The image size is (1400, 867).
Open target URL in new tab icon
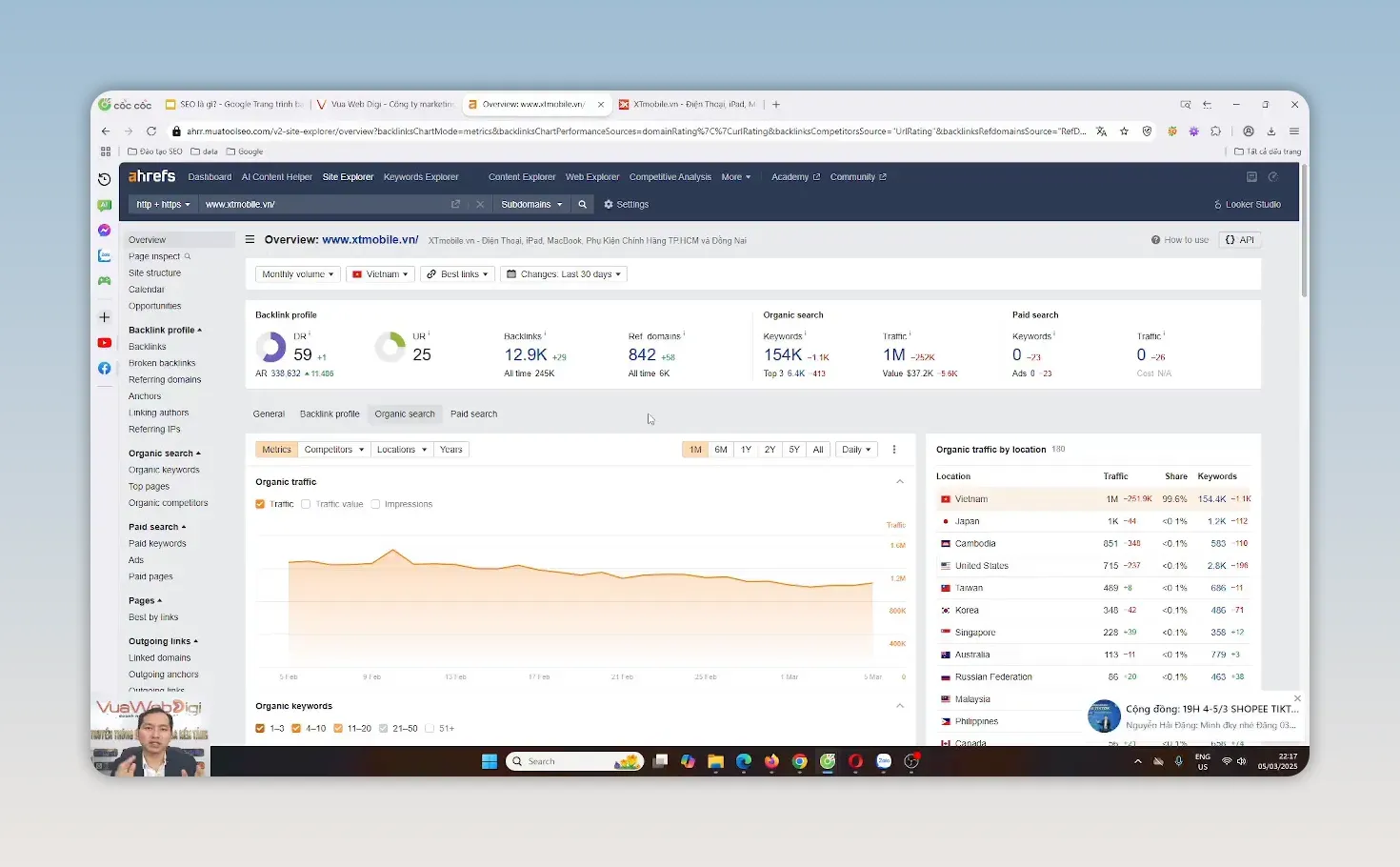coord(455,205)
